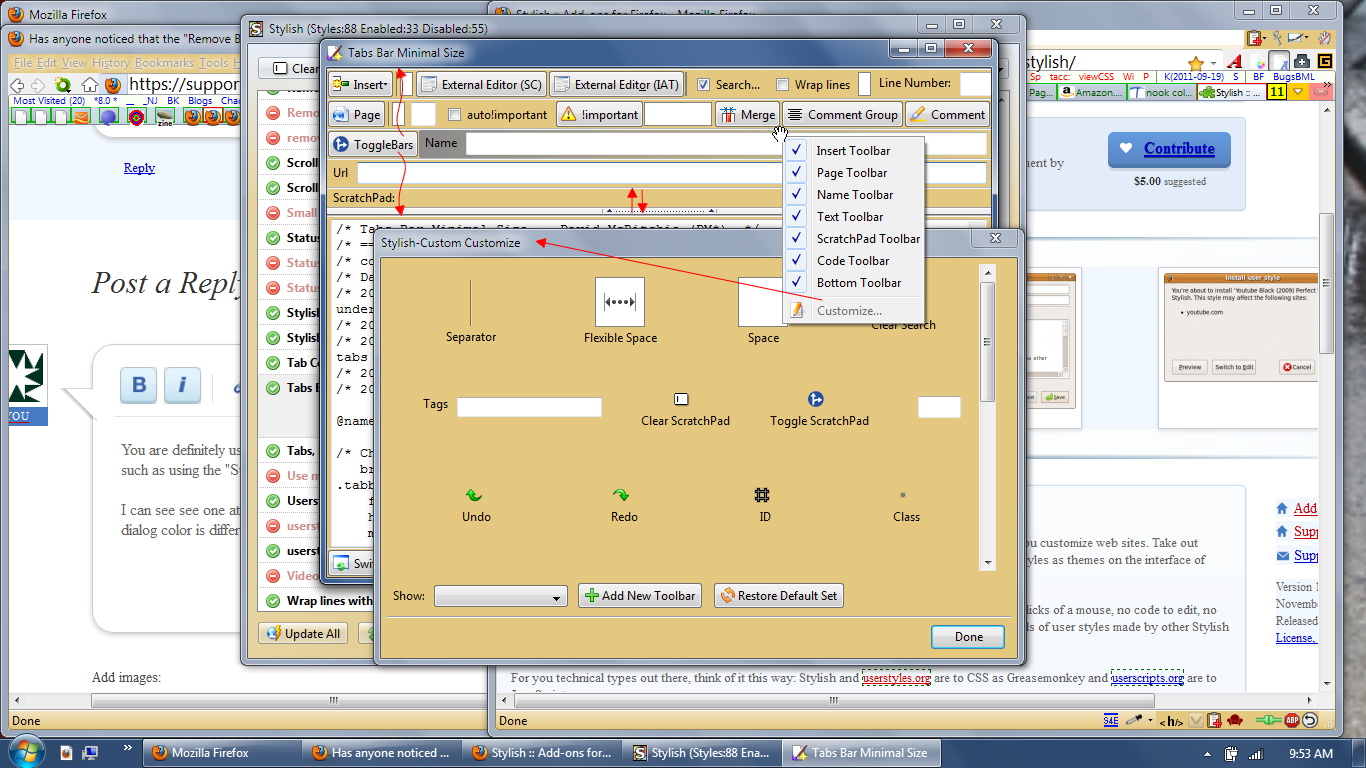Click Update All in Stylish manager
This screenshot has width=1366, height=768.
tap(303, 634)
